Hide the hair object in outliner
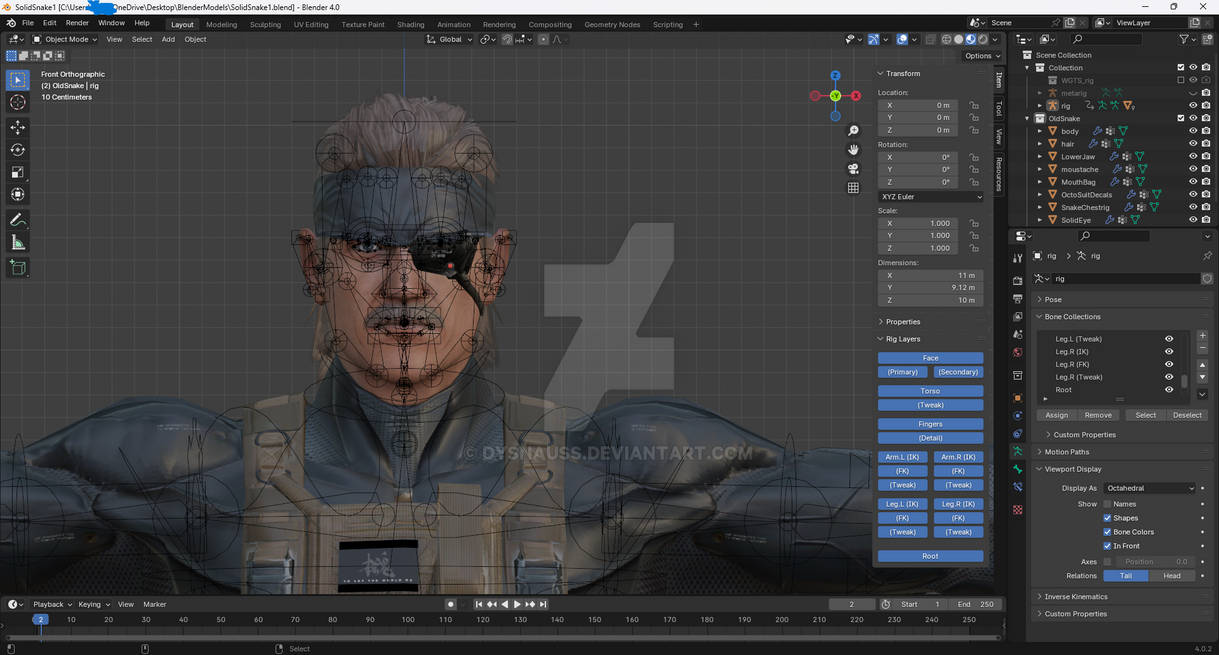The width and height of the screenshot is (1219, 655). point(1193,144)
